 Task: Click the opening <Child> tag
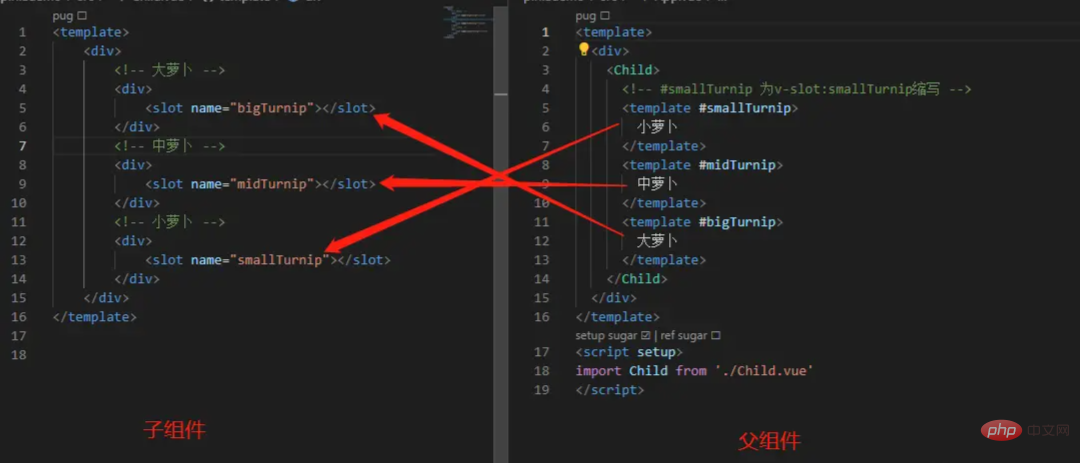pos(633,70)
